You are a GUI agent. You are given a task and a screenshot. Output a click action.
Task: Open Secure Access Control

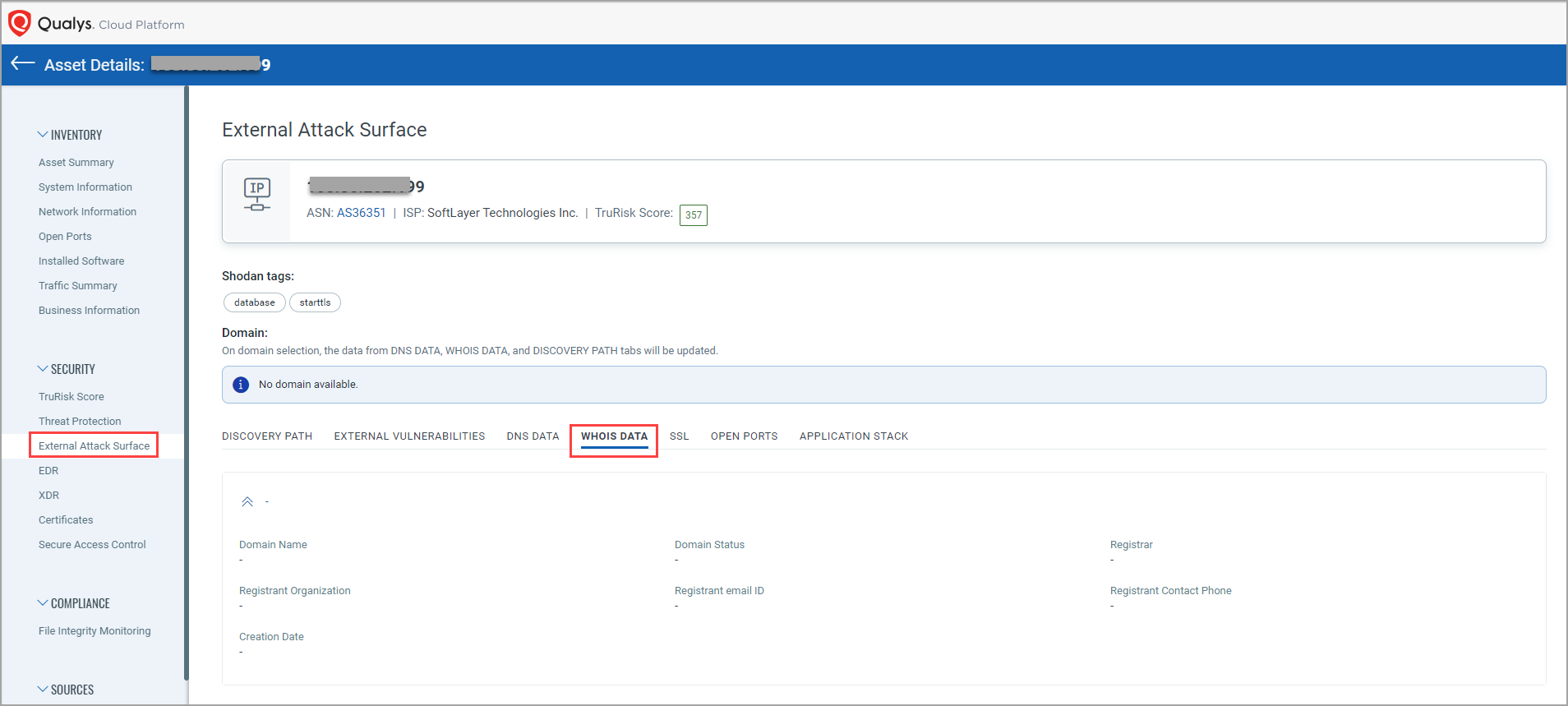(92, 545)
